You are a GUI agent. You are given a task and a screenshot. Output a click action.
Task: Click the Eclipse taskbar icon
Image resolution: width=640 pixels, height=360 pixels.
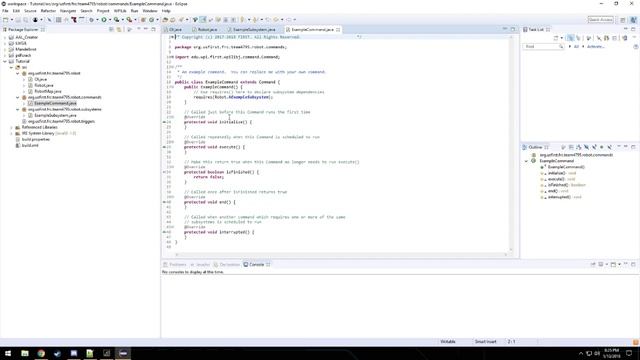point(123,353)
